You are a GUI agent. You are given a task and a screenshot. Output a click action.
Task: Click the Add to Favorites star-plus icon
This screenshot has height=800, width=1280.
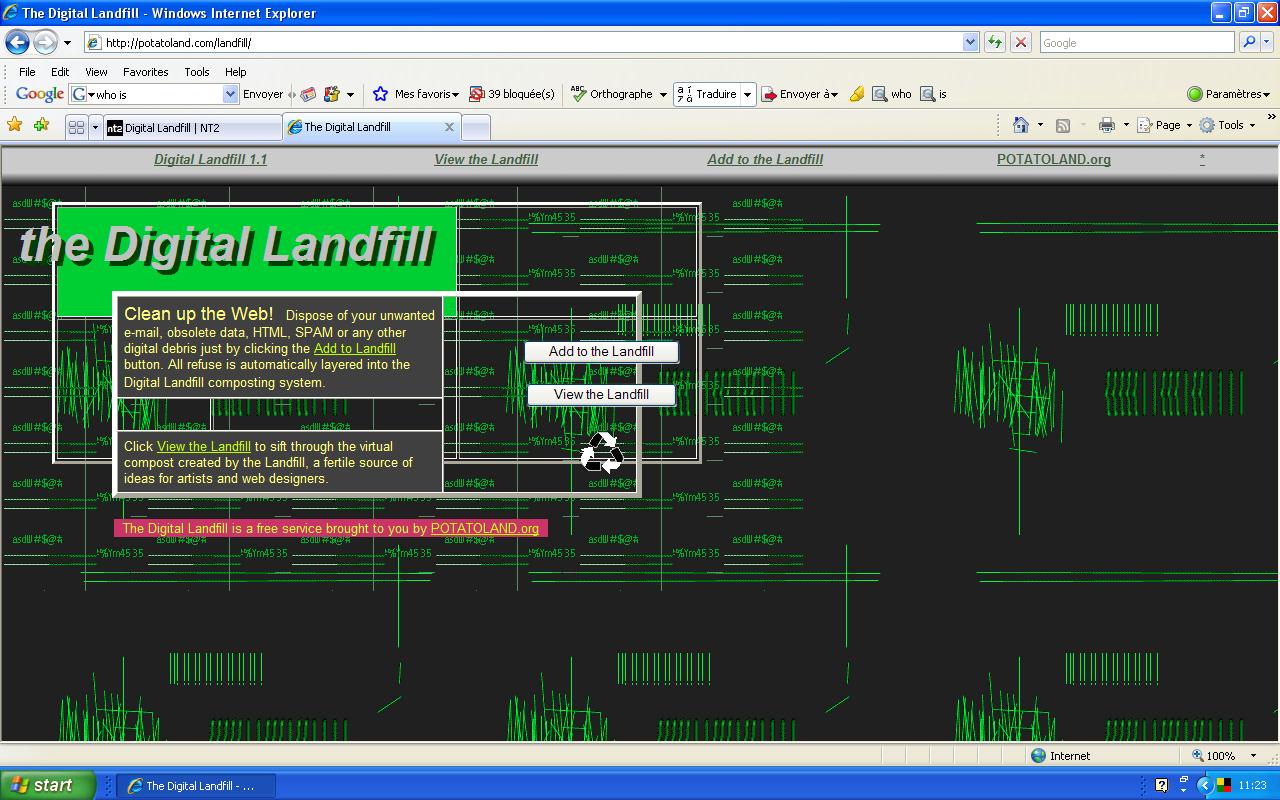tap(41, 125)
